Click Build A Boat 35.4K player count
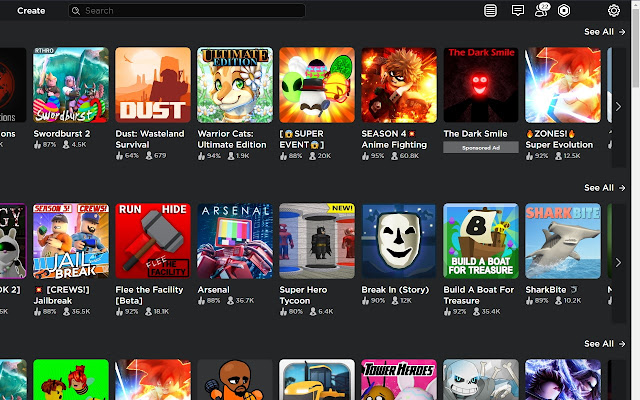 point(487,311)
